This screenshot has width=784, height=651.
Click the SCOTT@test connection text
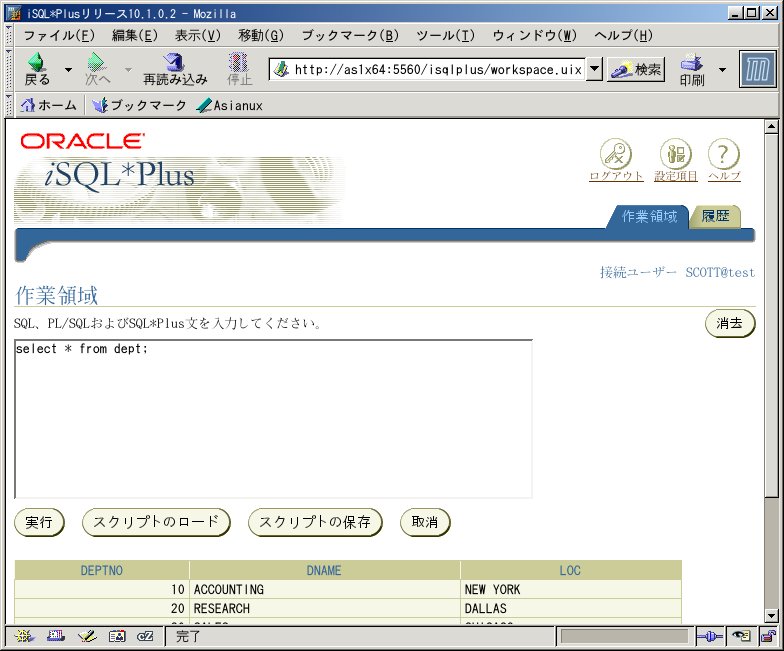pyautogui.click(x=720, y=272)
